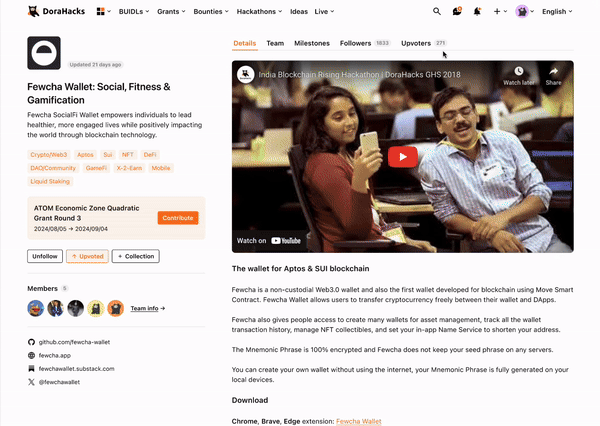Open the notifications bell icon
This screenshot has width=600, height=426.
click(x=477, y=11)
